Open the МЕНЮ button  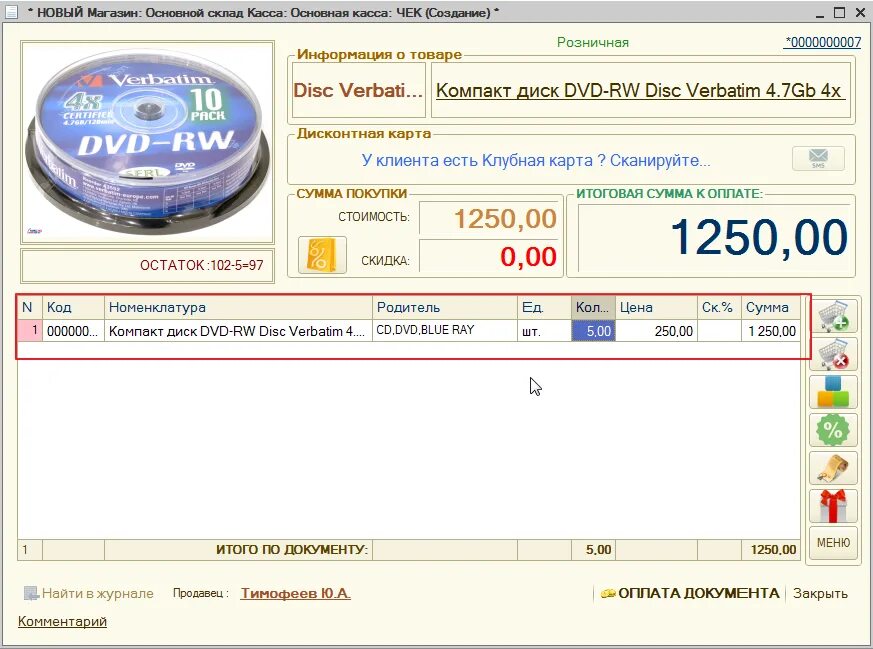click(833, 543)
